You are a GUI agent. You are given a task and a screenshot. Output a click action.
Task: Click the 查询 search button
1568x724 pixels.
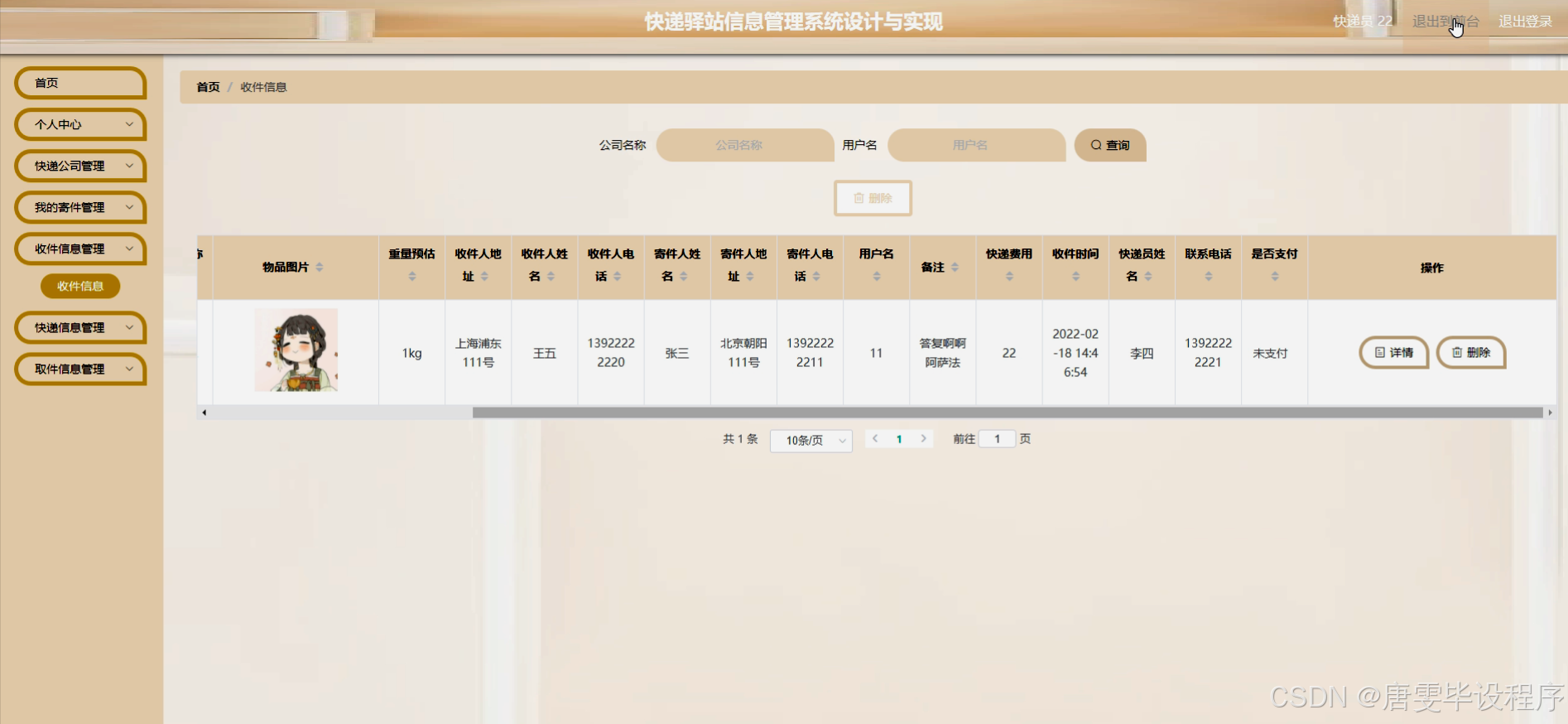pyautogui.click(x=1110, y=145)
